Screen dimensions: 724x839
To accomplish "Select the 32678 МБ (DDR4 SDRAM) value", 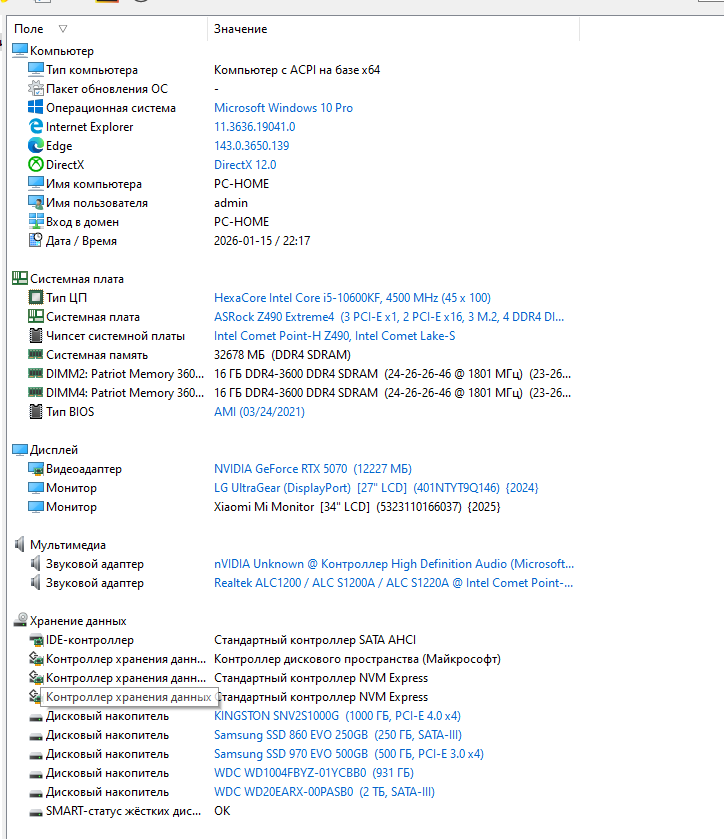I will point(282,355).
